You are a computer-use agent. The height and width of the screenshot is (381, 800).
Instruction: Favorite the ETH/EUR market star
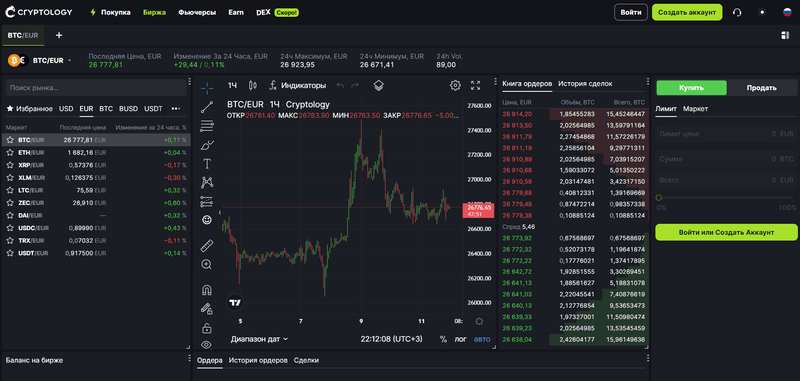[x=10, y=153]
